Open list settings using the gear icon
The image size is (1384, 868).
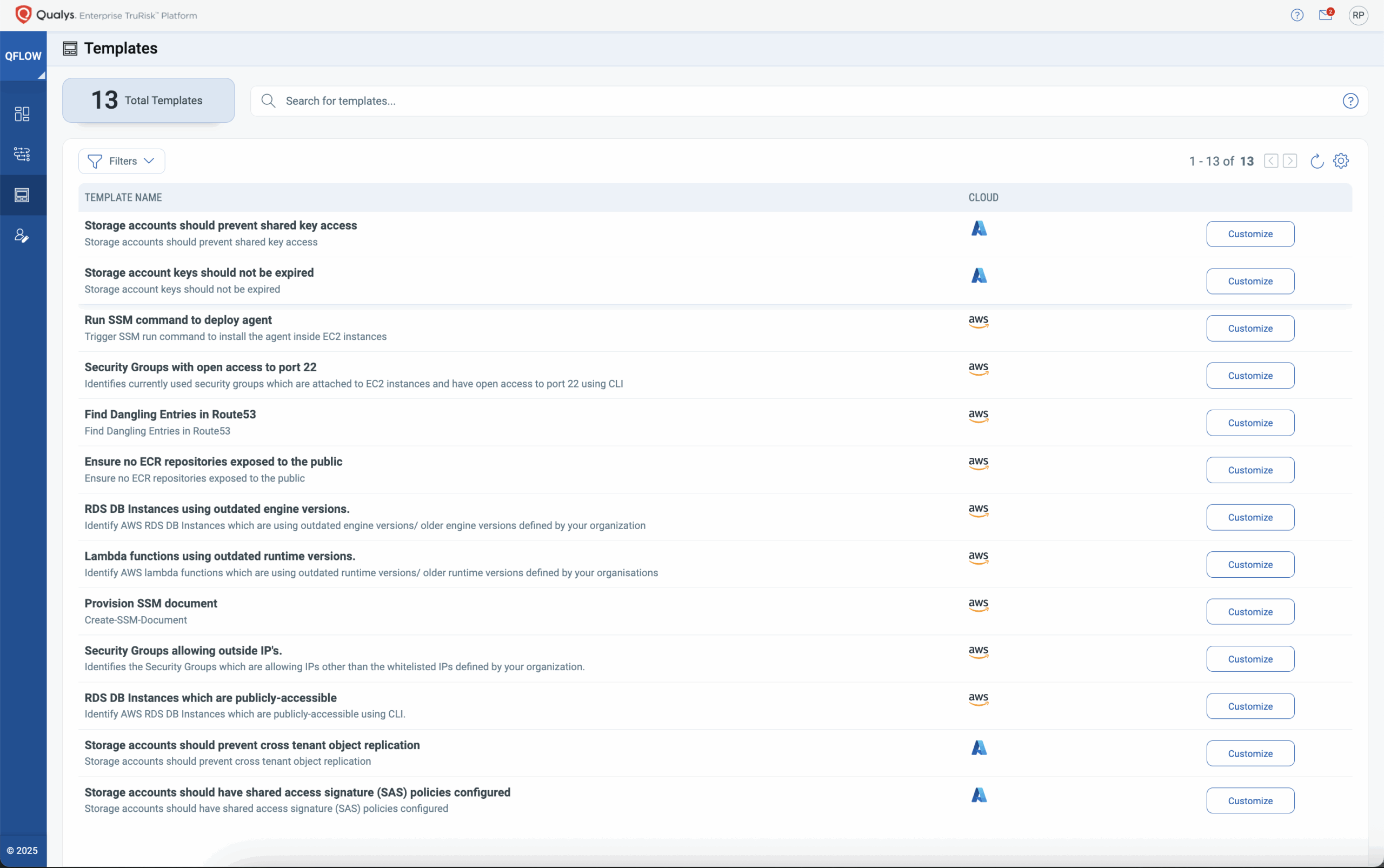1340,161
